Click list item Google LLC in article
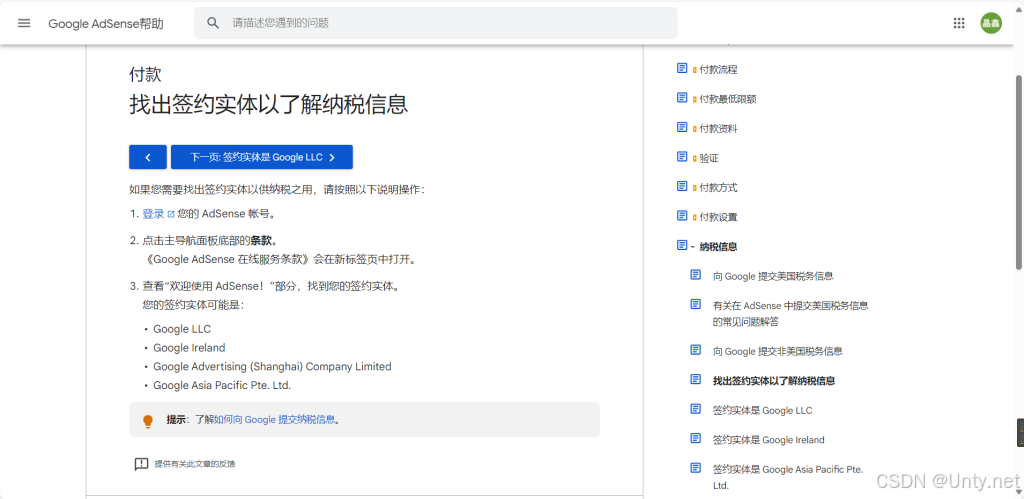Viewport: 1024px width, 499px height. [x=182, y=329]
